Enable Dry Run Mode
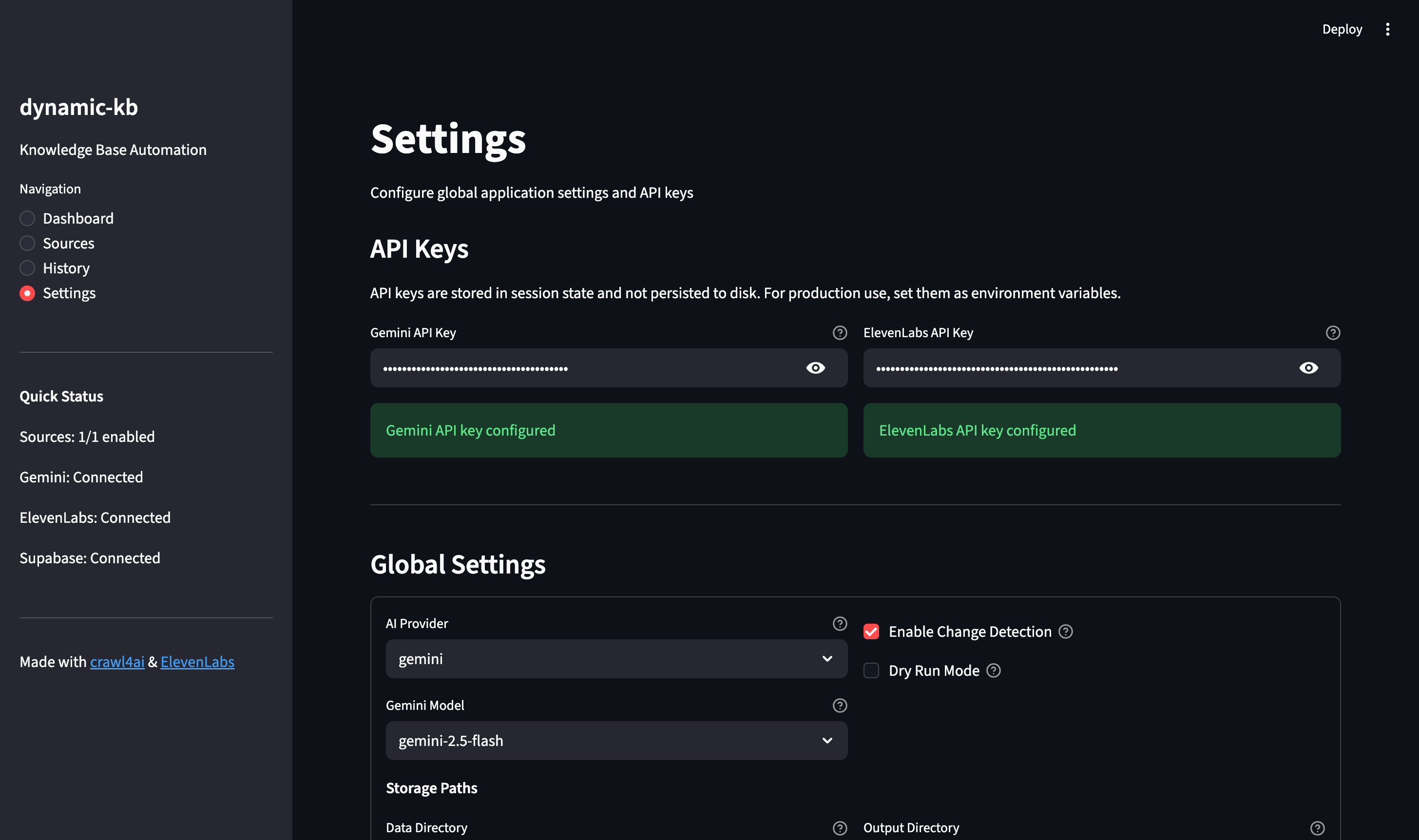Viewport: 1419px width, 840px height. (871, 671)
